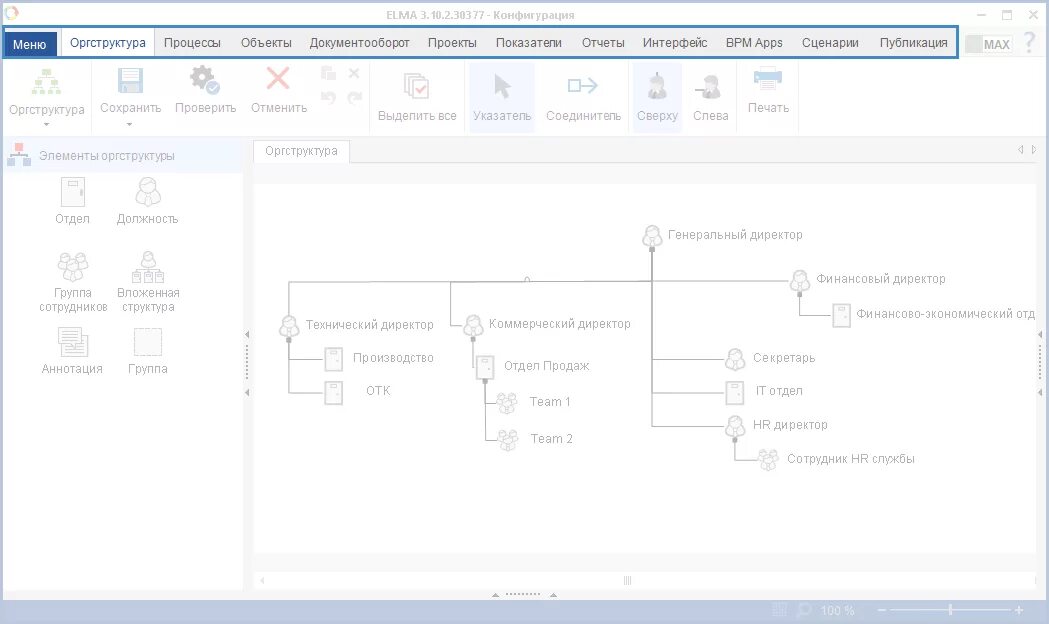Open the Документооборот ribbon tab
The height and width of the screenshot is (624, 1049).
pos(359,43)
